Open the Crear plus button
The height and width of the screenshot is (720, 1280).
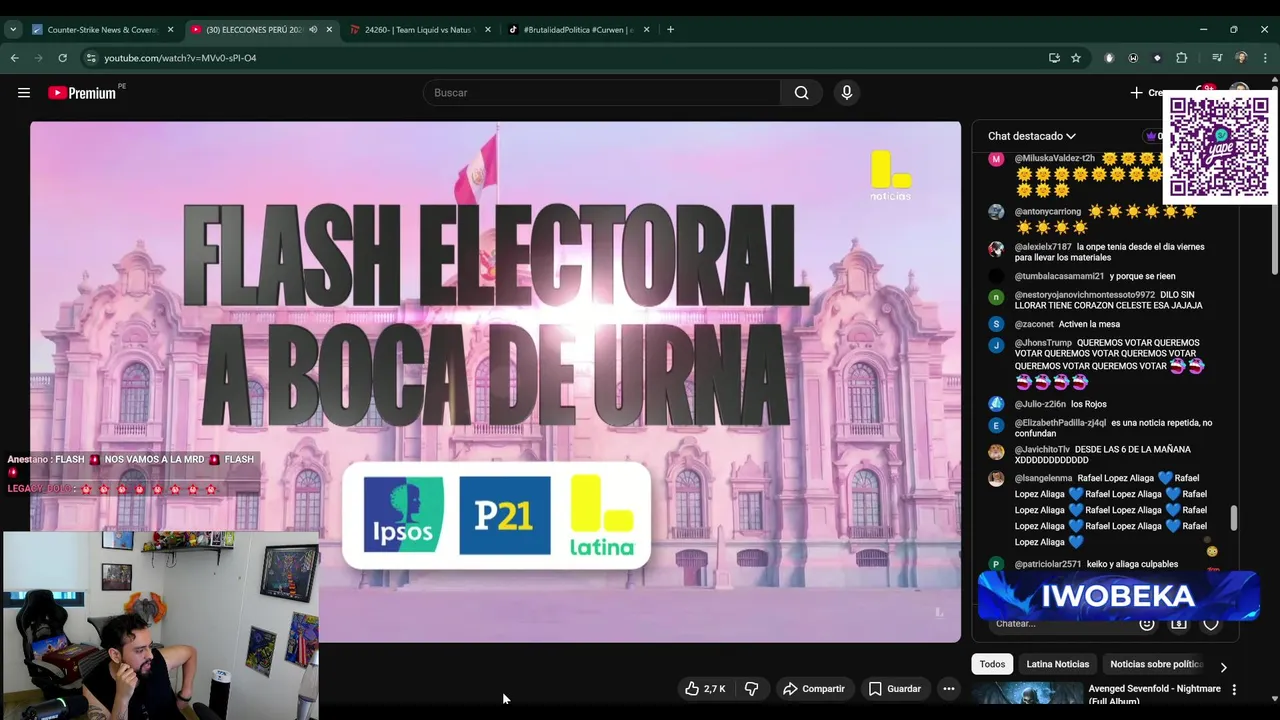coord(1146,93)
